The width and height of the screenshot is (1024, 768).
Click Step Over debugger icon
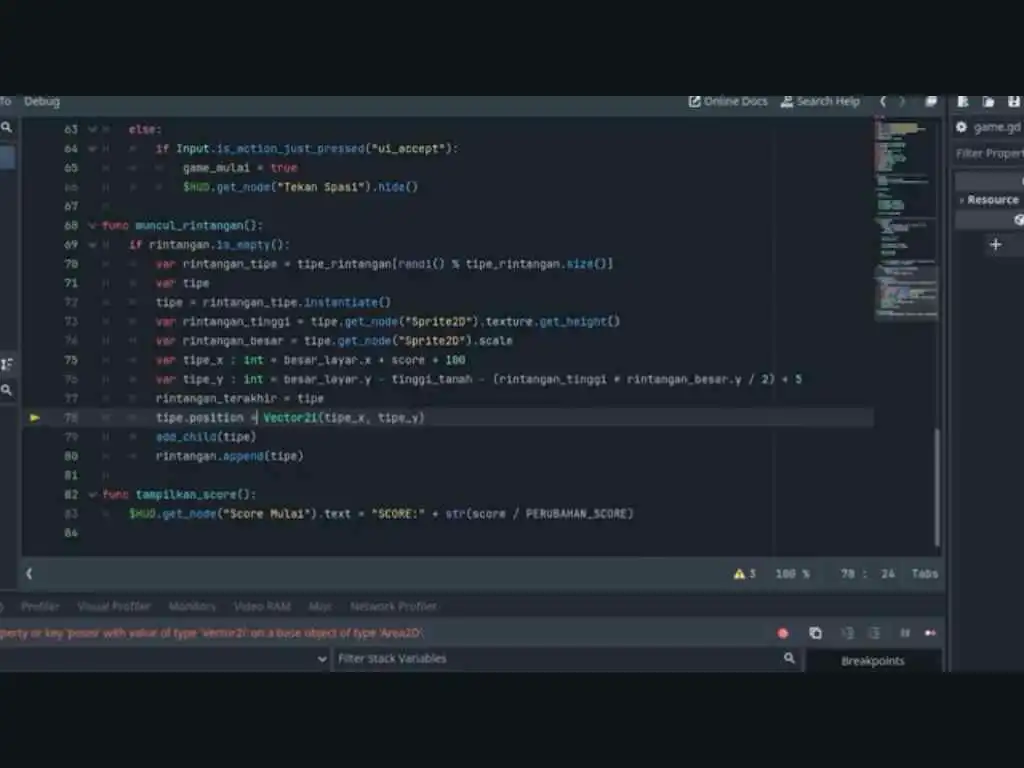pos(874,633)
